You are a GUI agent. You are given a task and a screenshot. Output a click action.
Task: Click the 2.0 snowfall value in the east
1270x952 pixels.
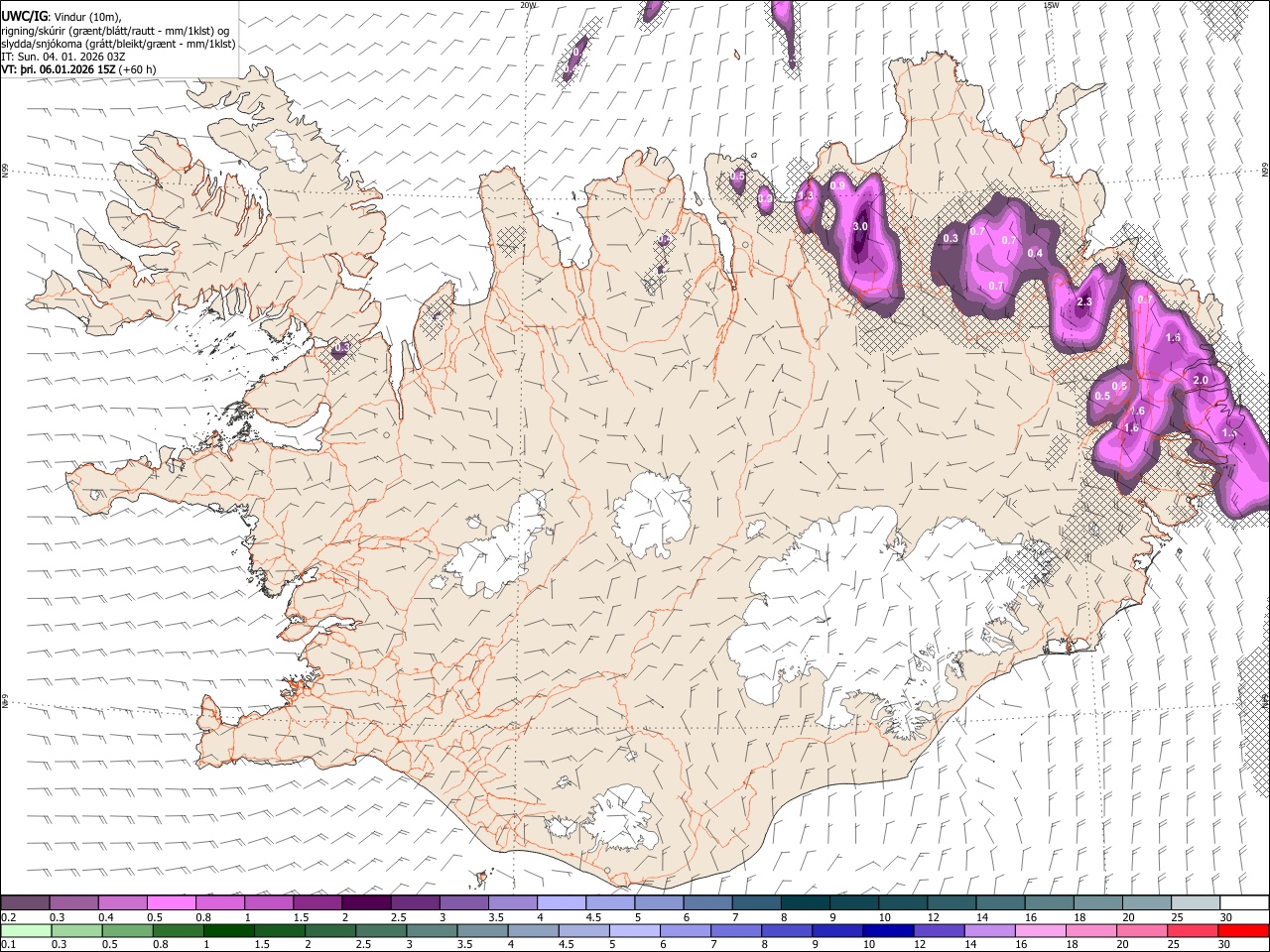pos(1201,381)
